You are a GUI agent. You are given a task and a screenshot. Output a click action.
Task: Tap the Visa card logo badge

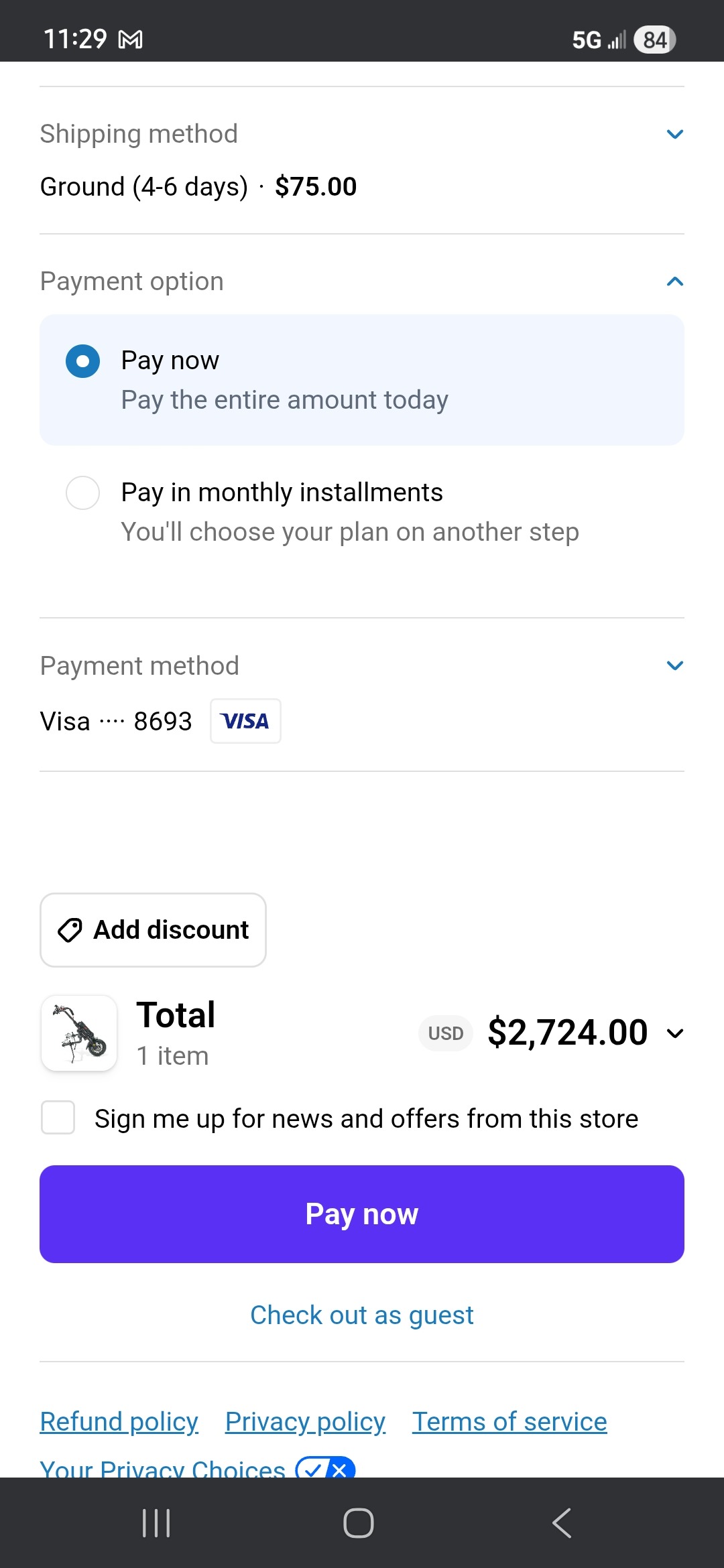245,721
